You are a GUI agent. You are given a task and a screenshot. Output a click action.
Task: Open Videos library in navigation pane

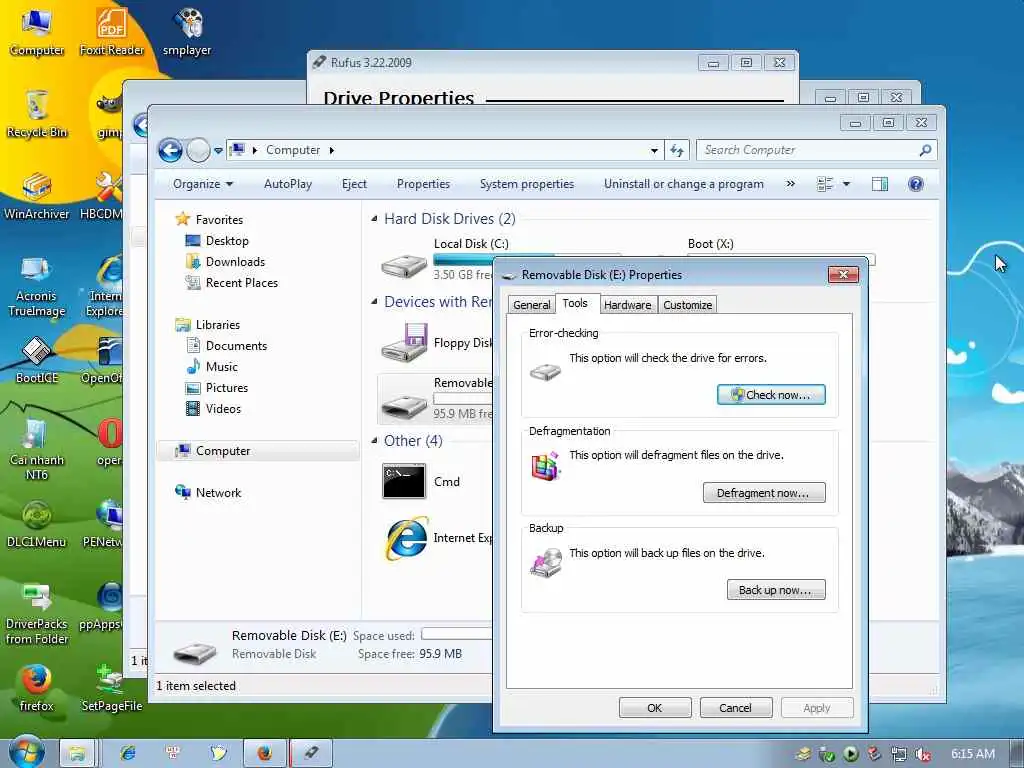click(x=213, y=409)
